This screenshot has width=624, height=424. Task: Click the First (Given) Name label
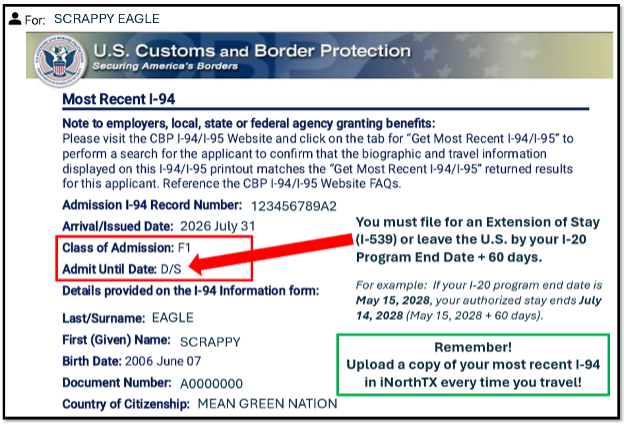coord(116,340)
